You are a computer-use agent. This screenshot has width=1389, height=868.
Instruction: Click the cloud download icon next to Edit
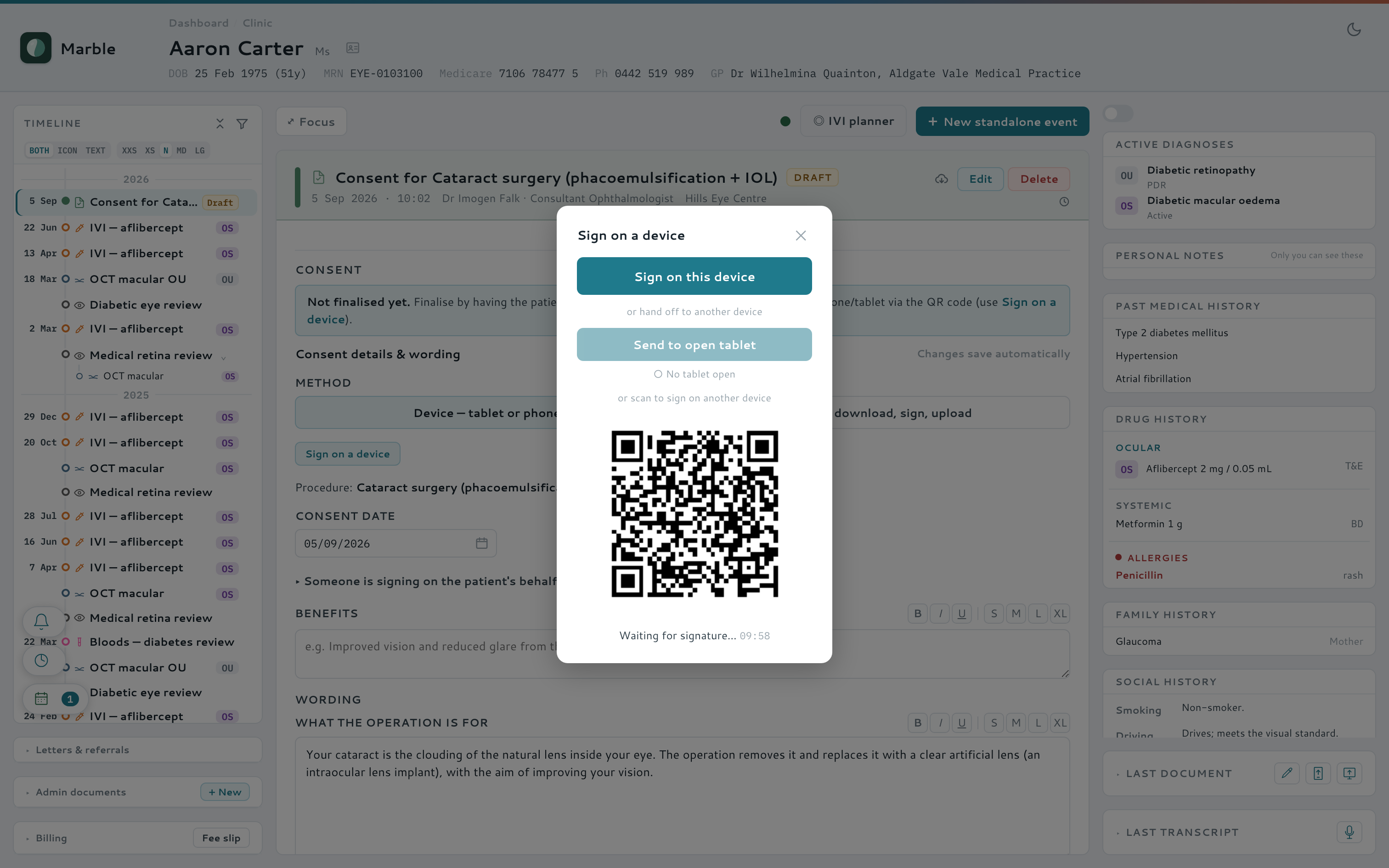point(941,179)
